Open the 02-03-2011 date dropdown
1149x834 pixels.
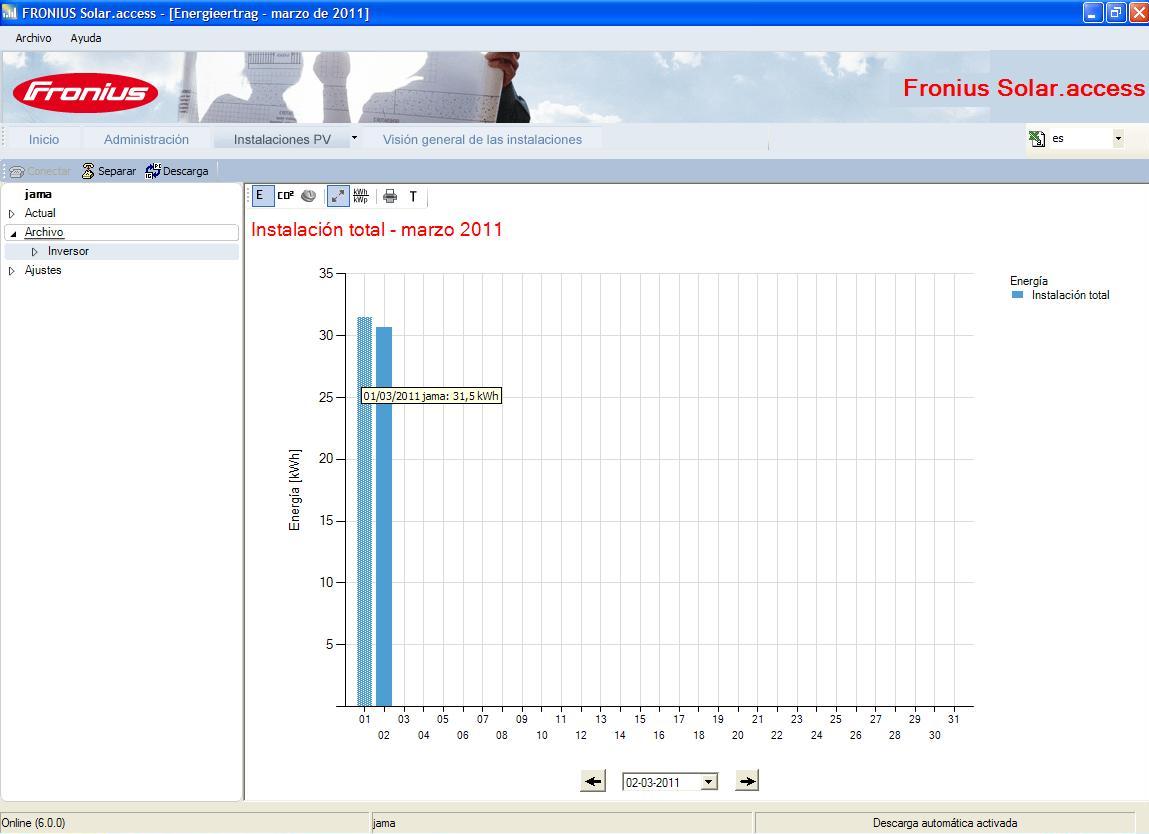click(708, 782)
